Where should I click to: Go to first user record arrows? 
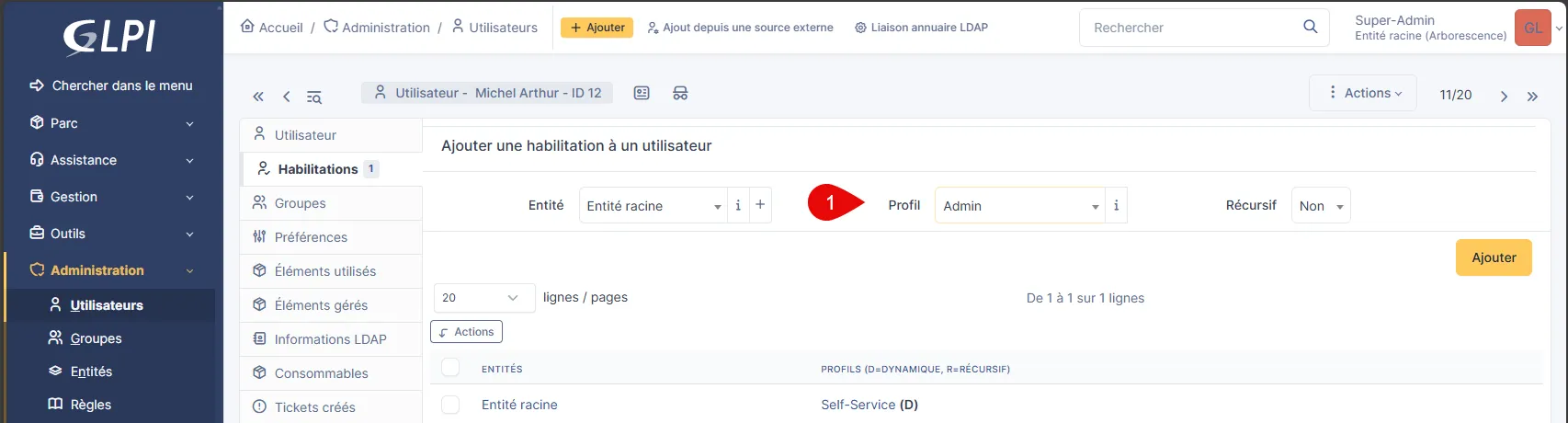tap(258, 97)
